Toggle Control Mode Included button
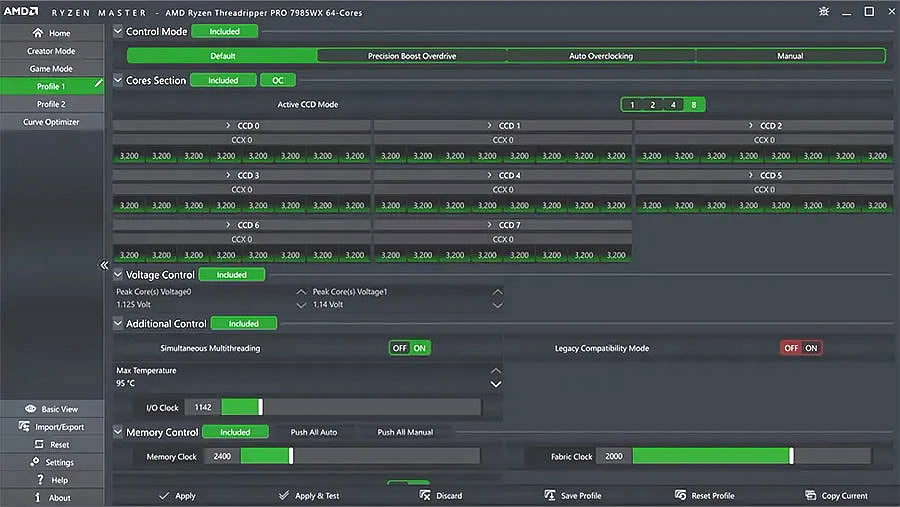Viewport: 900px width, 507px height. [x=224, y=32]
